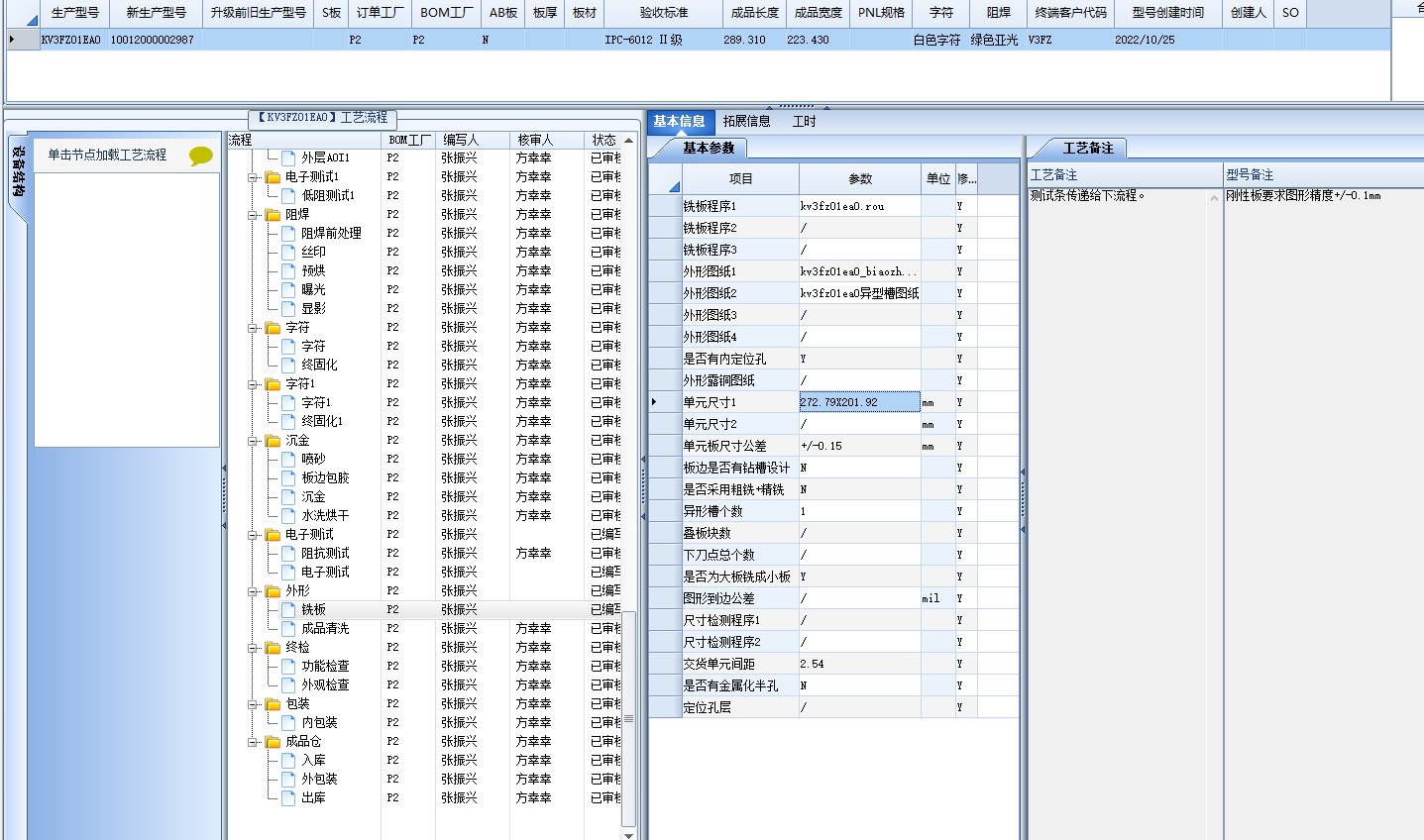Click the document icon beside 外包装
Image resolution: width=1424 pixels, height=840 pixels.
click(x=288, y=779)
